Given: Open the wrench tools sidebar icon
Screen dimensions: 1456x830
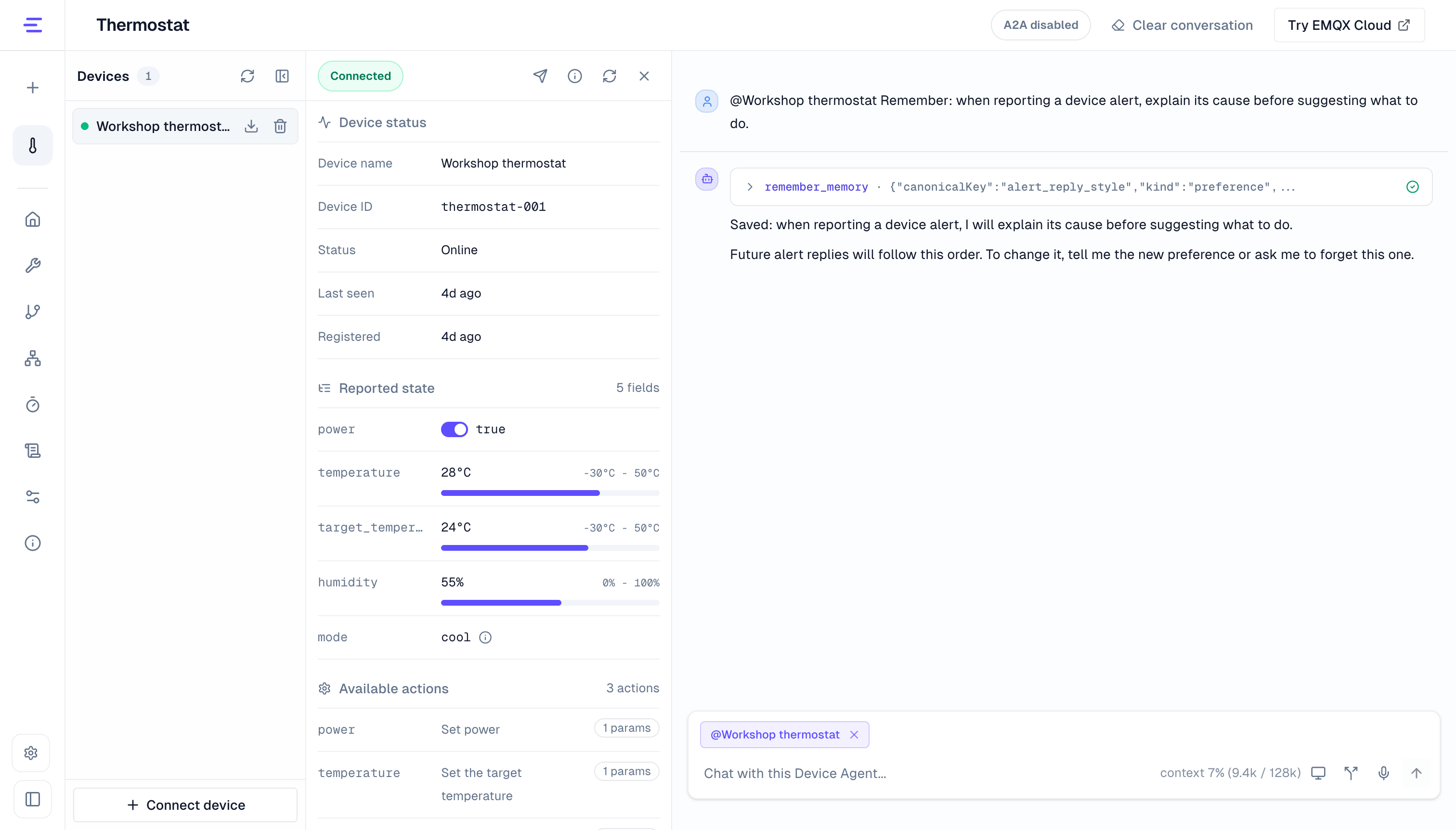Looking at the screenshot, I should 32,265.
